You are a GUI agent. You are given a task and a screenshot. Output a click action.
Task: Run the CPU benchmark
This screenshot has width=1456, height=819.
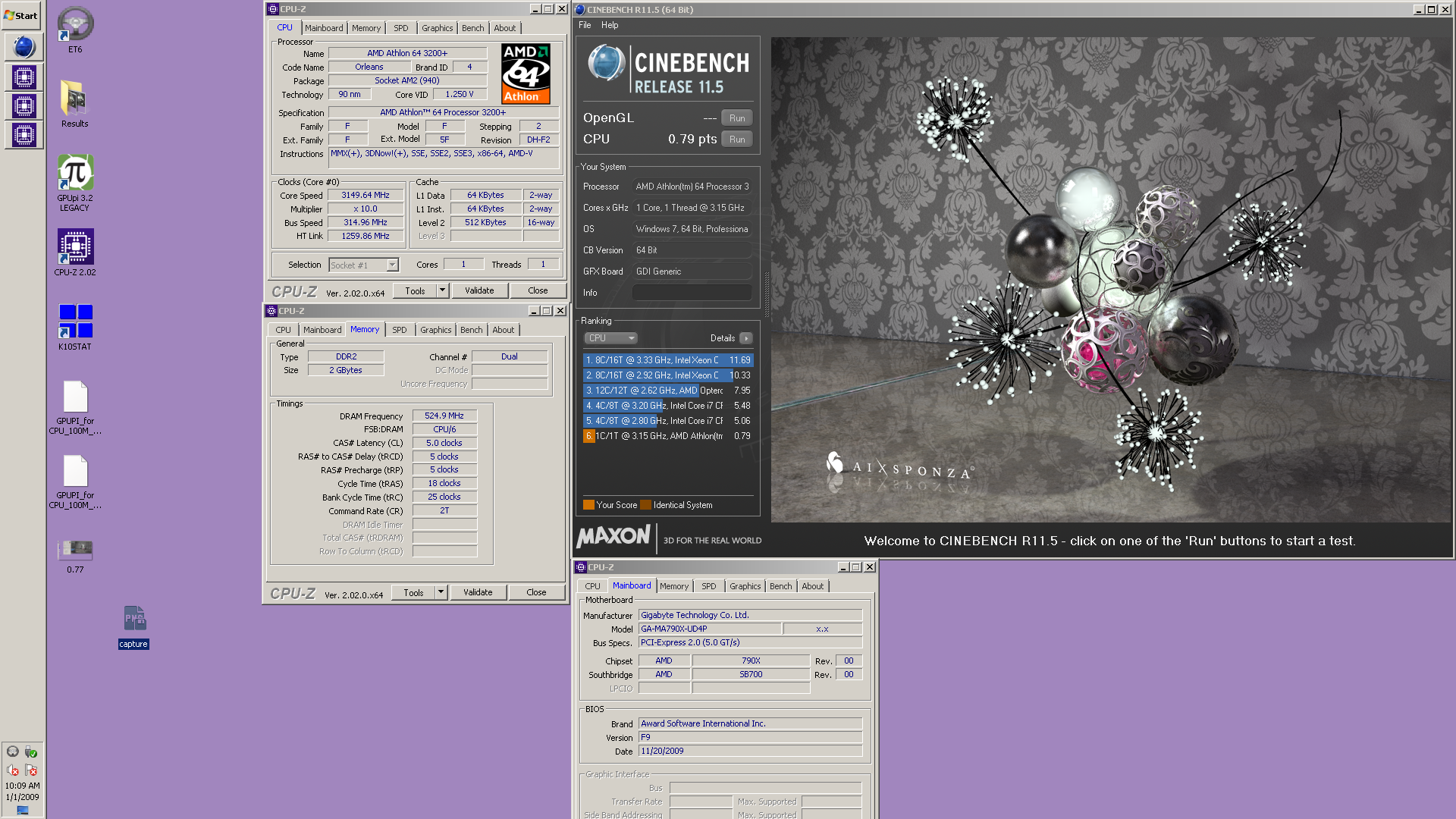click(x=737, y=140)
